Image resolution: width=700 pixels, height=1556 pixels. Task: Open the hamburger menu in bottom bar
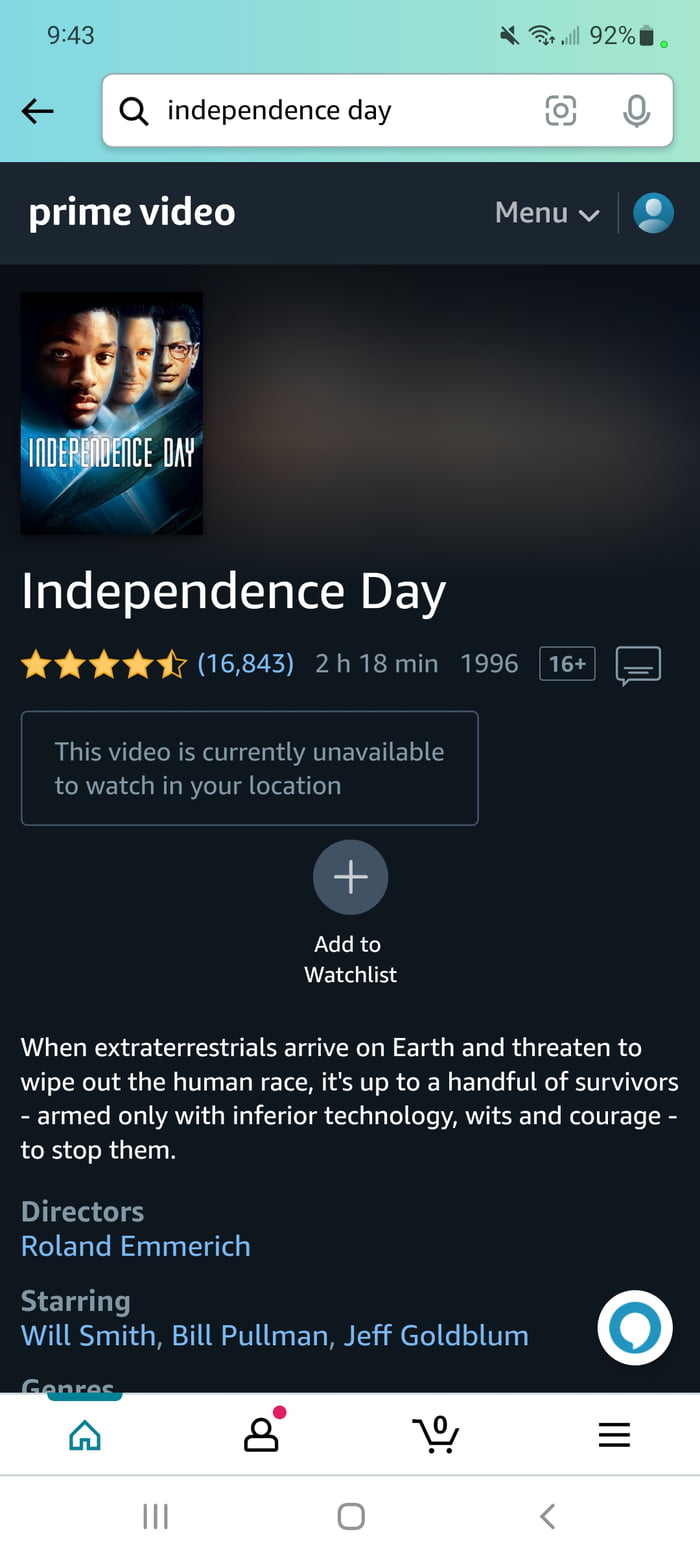pyautogui.click(x=614, y=1435)
